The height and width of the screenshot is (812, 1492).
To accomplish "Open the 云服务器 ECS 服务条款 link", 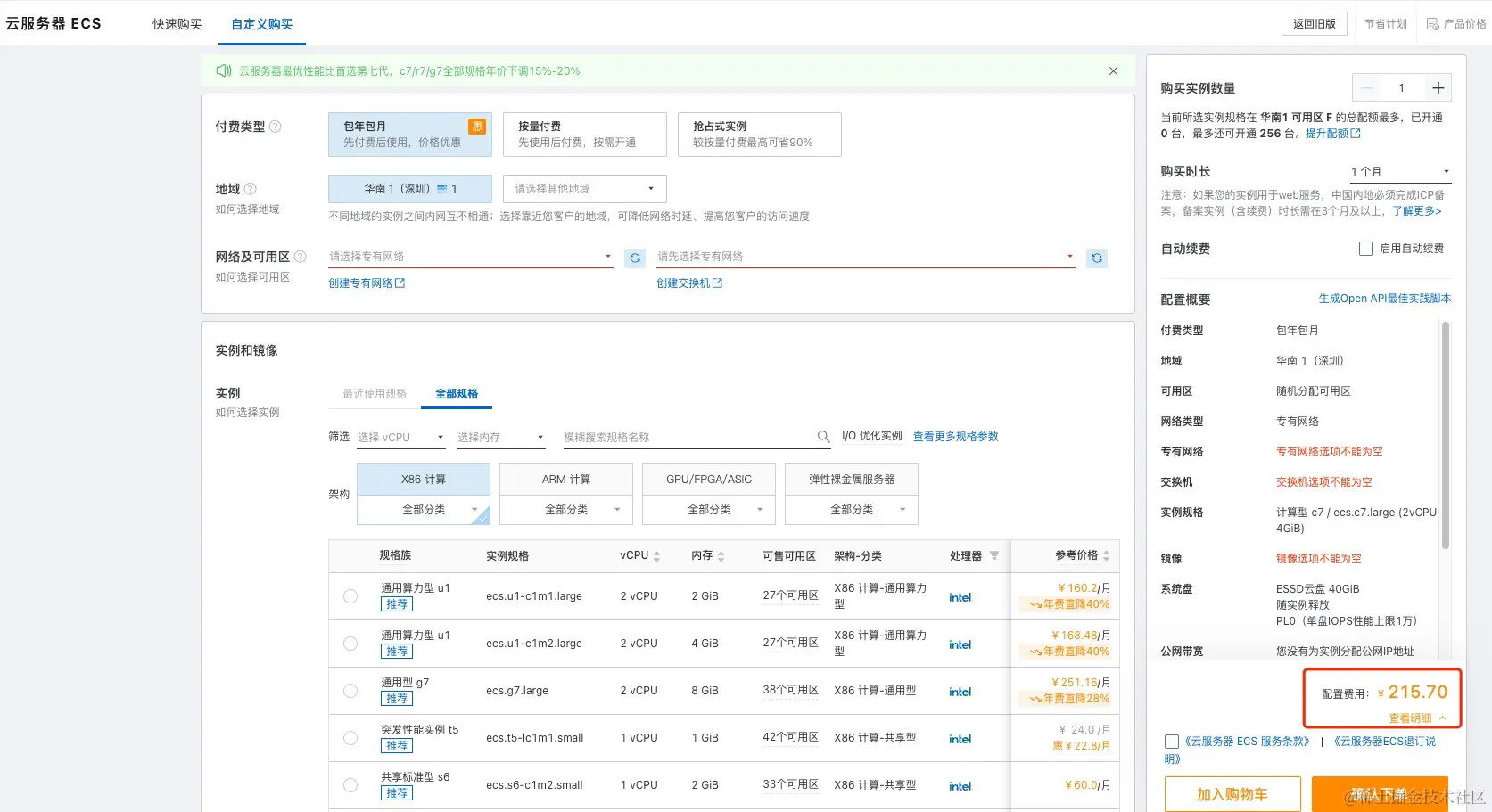I will [1247, 742].
